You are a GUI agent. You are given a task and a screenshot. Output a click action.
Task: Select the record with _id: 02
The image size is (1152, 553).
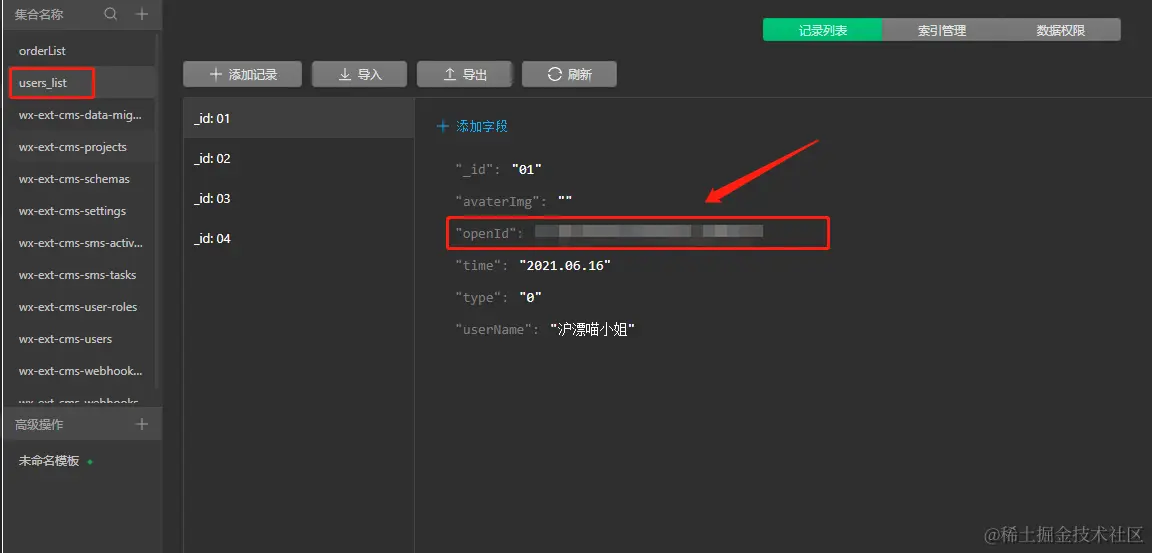pyautogui.click(x=212, y=159)
